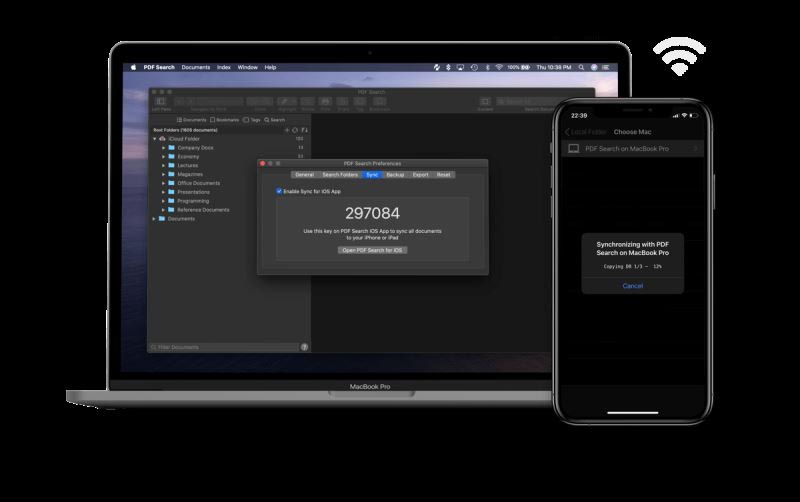800x502 pixels.
Task: Switch to the Bookmarks sidebar view
Action: click(x=224, y=120)
